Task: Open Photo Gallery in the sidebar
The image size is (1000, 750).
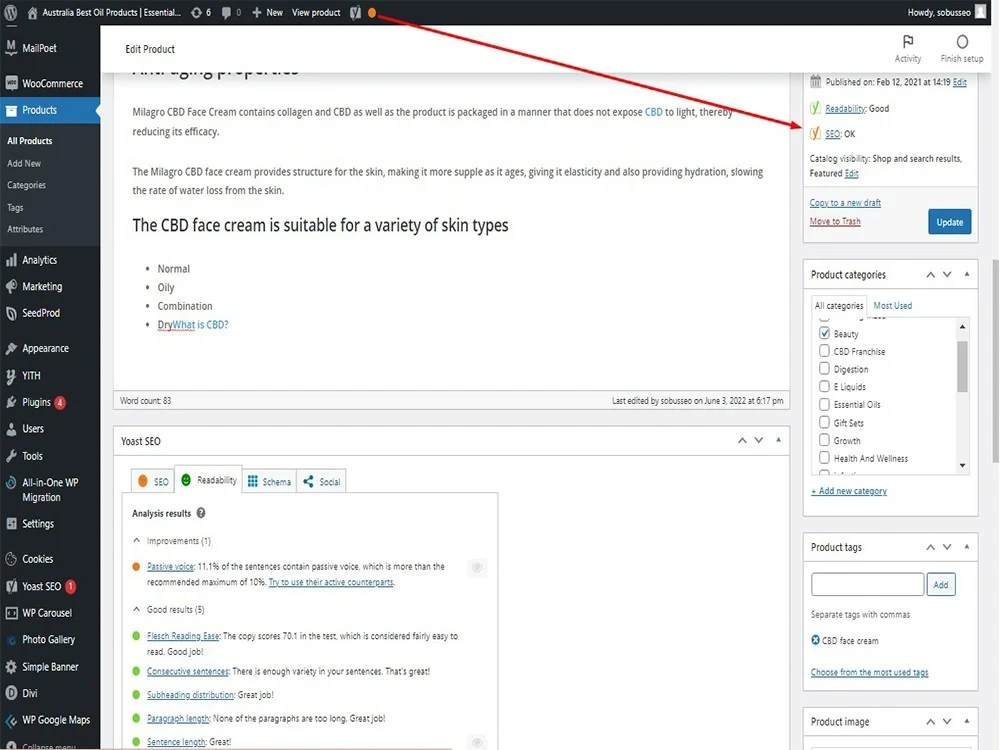Action: [x=50, y=639]
